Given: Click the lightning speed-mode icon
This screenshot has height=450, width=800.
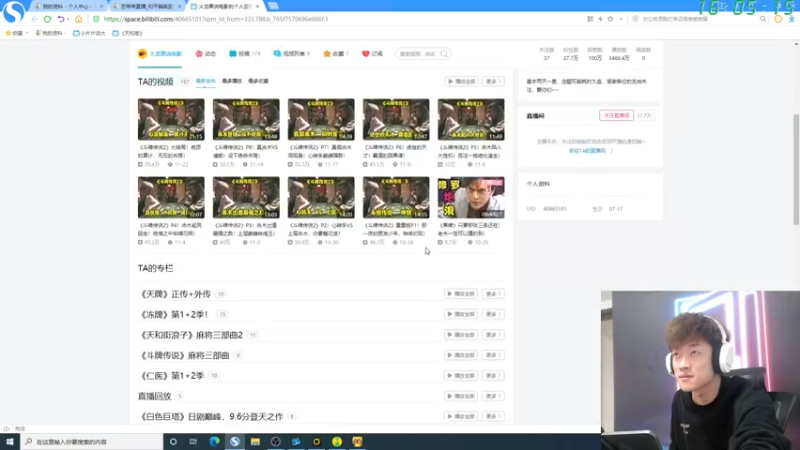Looking at the screenshot, I should click(600, 19).
